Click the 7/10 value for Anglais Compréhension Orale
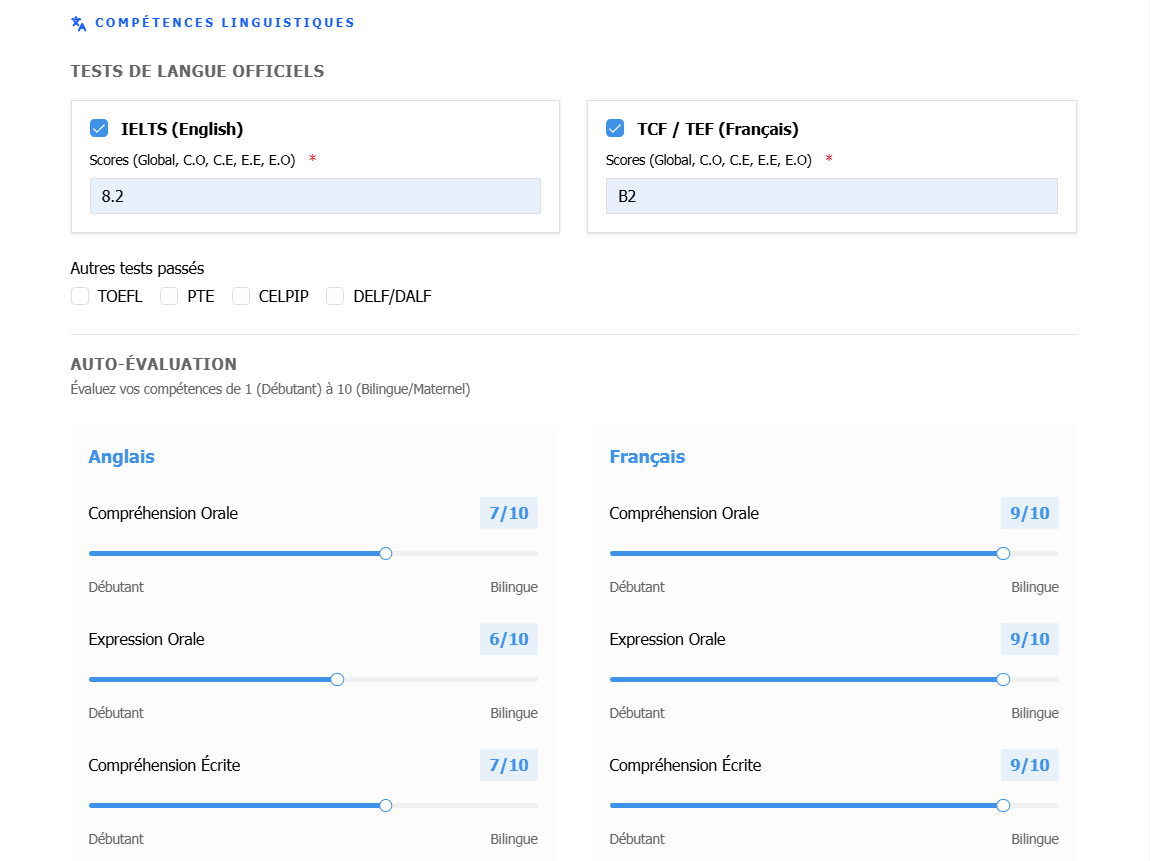Screen dimensions: 1150x861 pyautogui.click(x=509, y=513)
